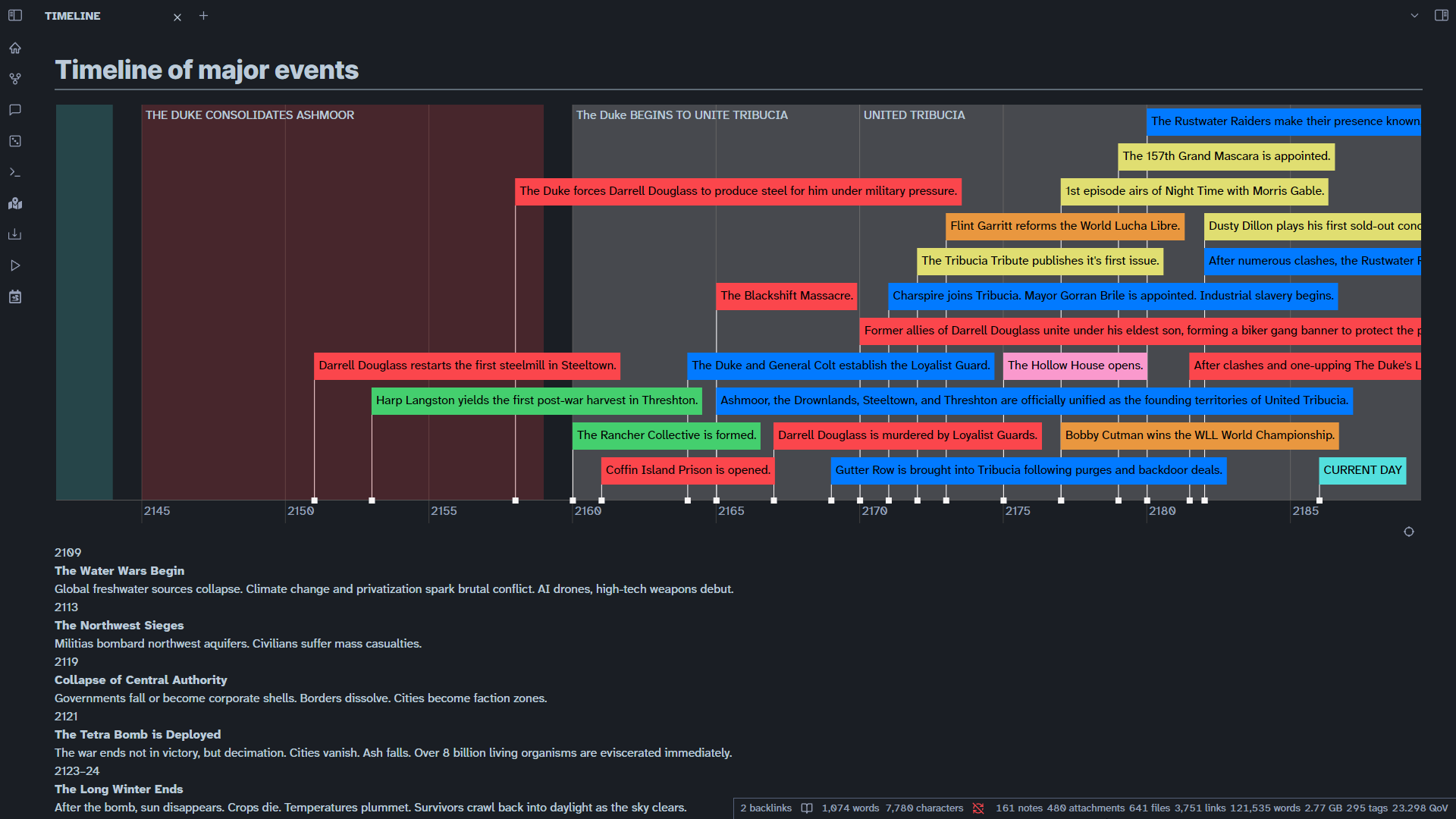The image size is (1456, 819).
Task: Select 'Ashmoor, the Drownlands, Steeltown' unification event
Action: [x=1034, y=400]
